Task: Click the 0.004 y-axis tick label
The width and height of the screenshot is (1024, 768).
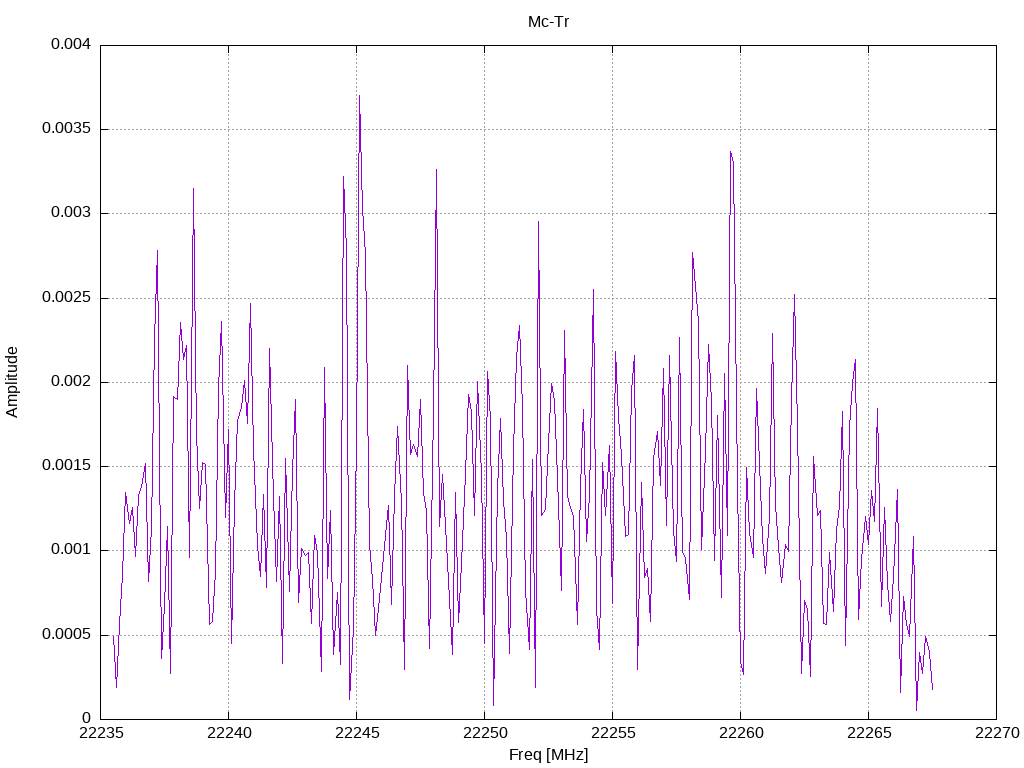Action: pyautogui.click(x=71, y=44)
